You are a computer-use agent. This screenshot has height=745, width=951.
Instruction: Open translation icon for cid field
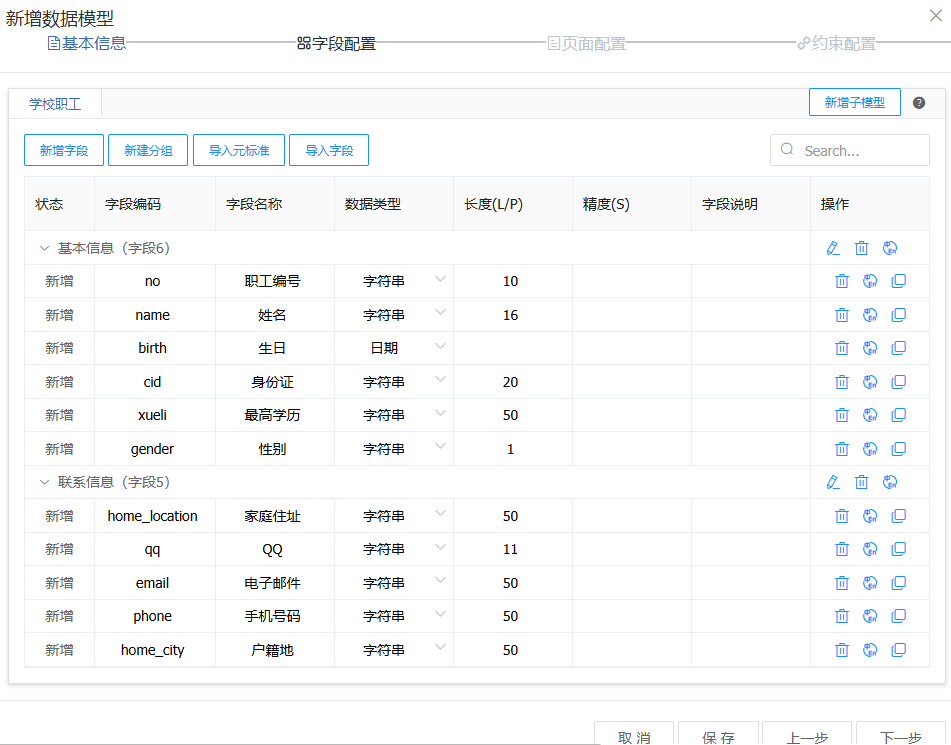(x=870, y=382)
